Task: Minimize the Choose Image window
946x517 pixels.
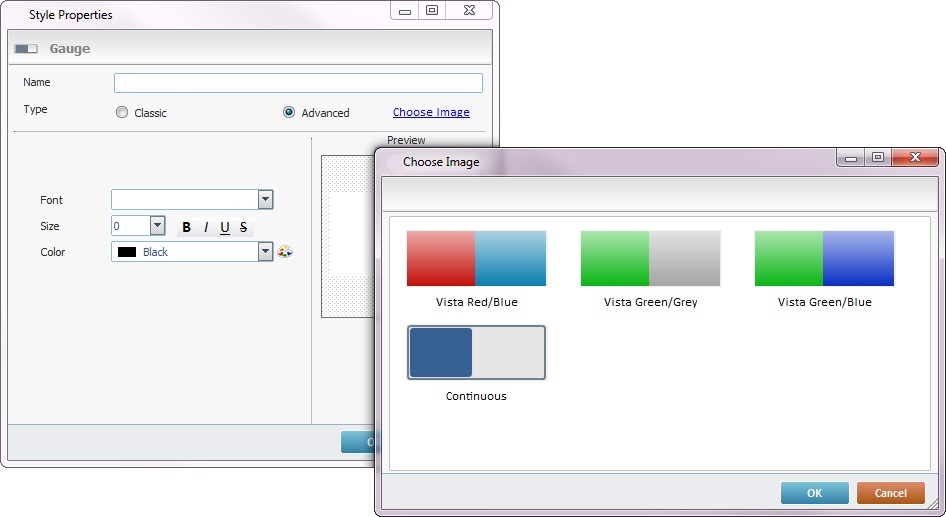Action: point(851,158)
